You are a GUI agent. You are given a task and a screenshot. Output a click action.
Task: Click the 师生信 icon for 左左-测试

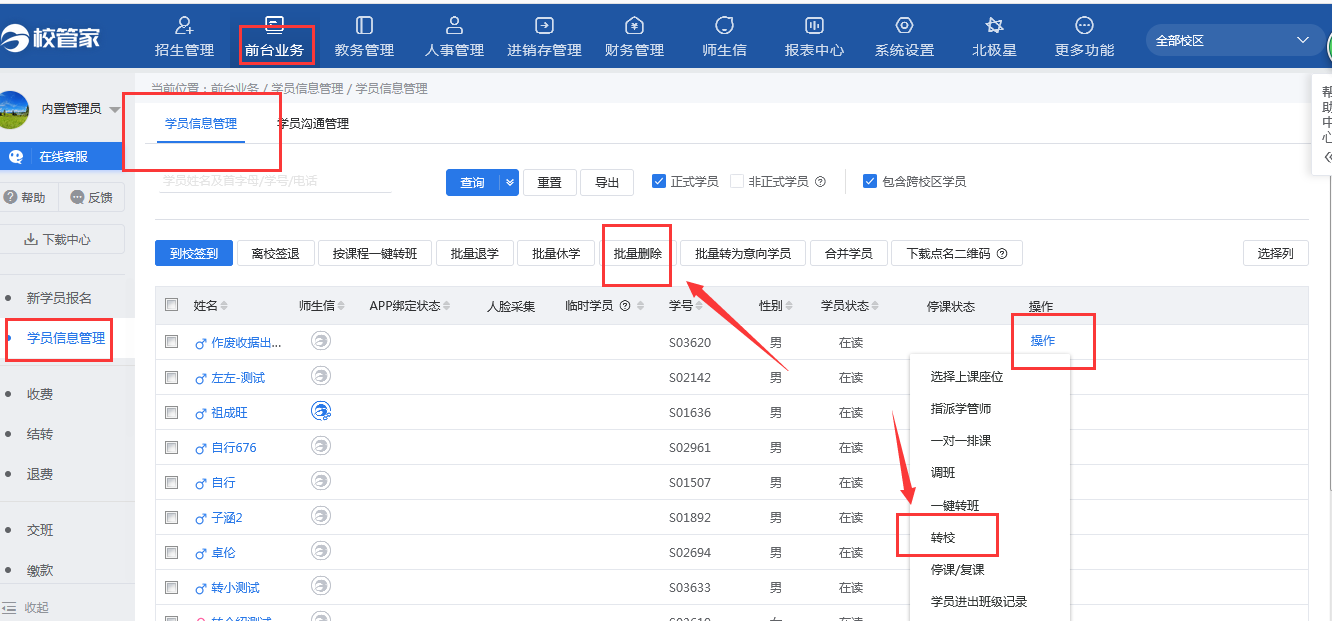coord(321,376)
